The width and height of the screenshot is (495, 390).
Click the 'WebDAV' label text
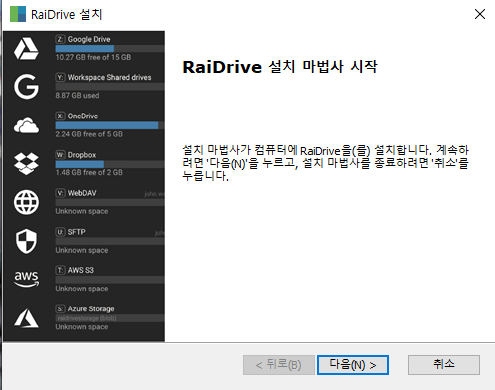82,193
